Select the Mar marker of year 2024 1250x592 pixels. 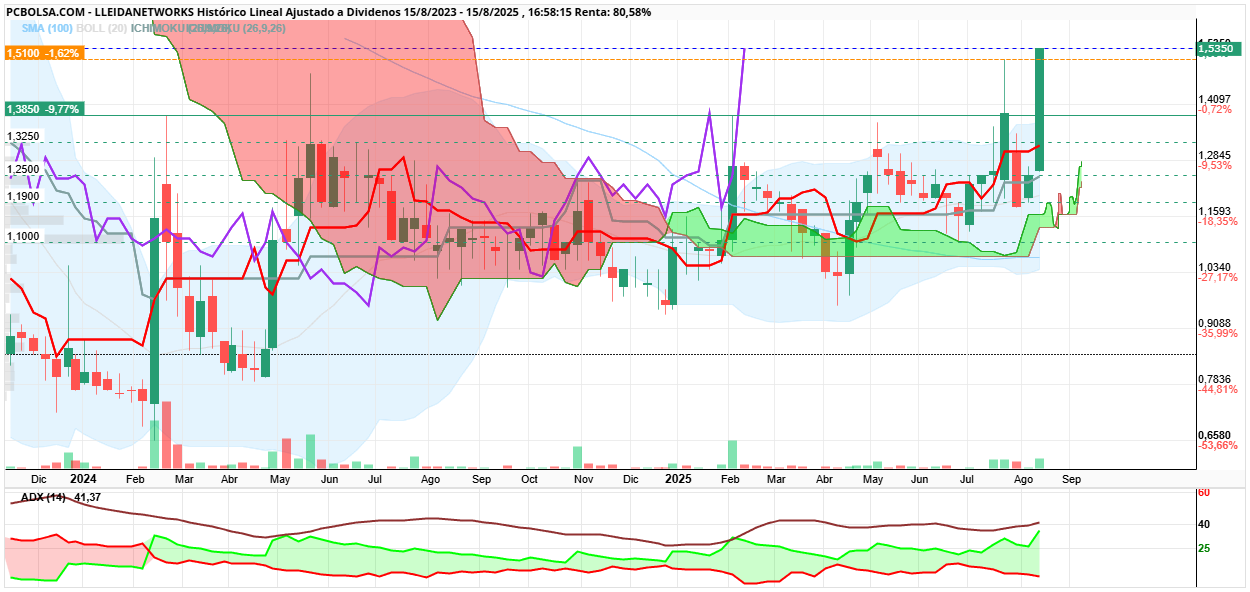pyautogui.click(x=183, y=480)
